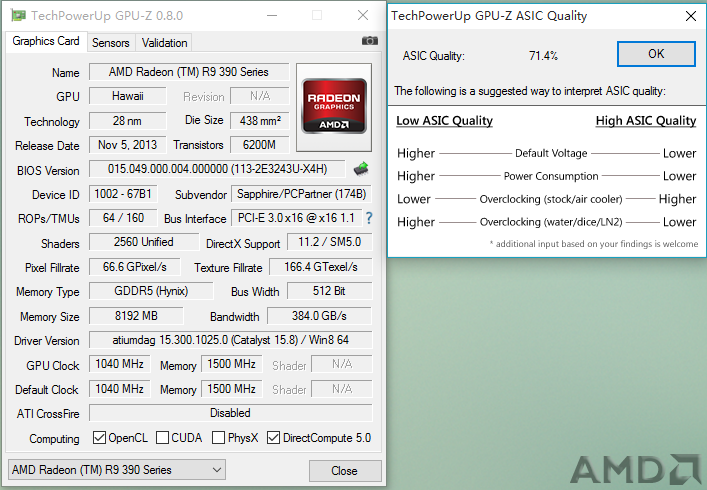Switch to the Graphics Card tab

(46, 41)
